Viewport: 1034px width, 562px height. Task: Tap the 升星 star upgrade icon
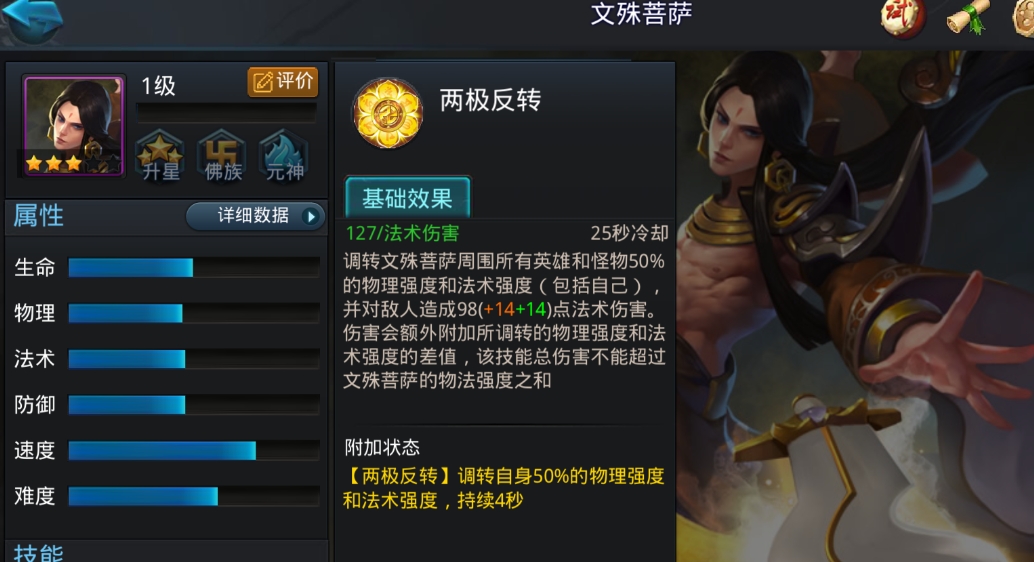coord(160,156)
